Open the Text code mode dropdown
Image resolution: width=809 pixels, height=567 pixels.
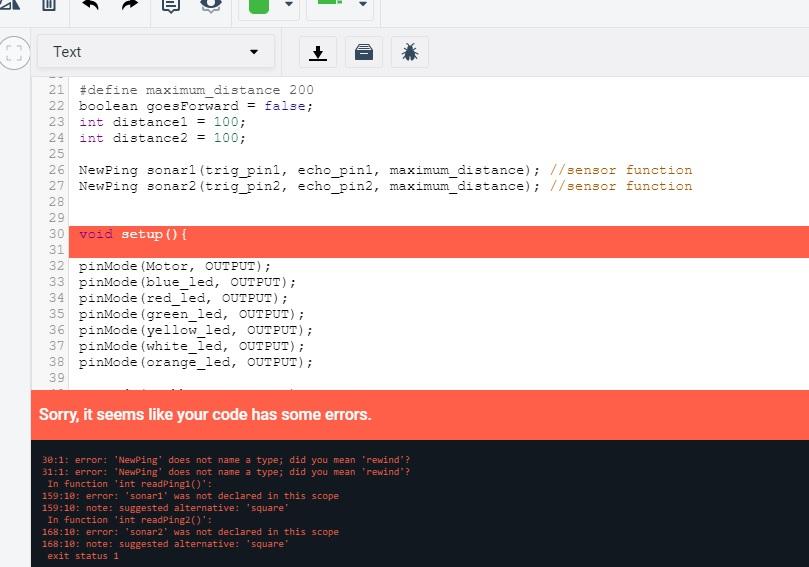[156, 52]
